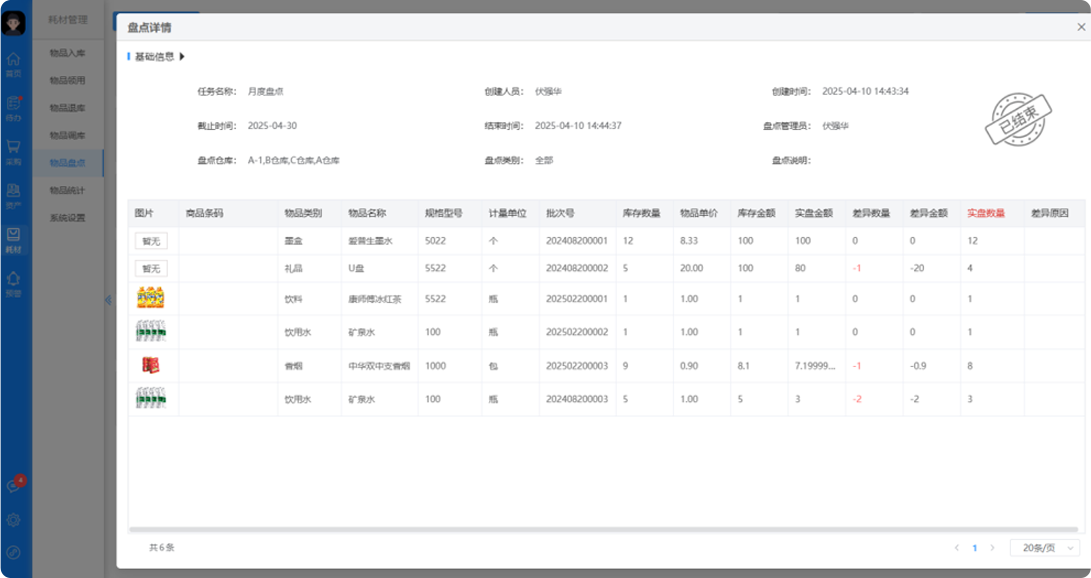Collapse the side menu with the arrow handle

click(x=108, y=300)
